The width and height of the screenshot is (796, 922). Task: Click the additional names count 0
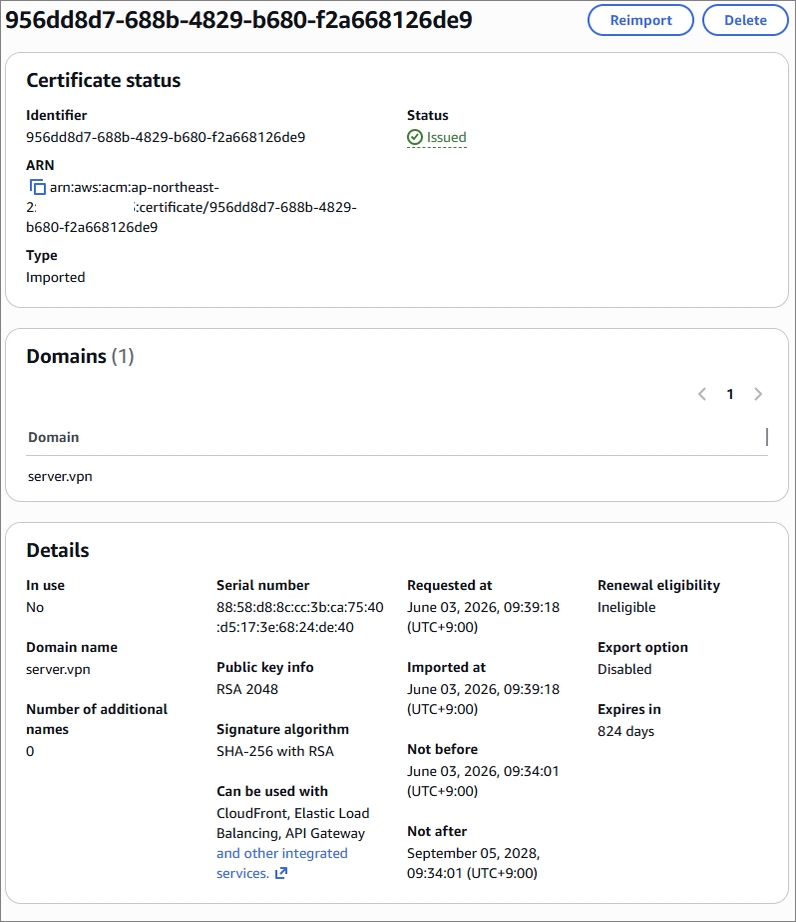30,751
